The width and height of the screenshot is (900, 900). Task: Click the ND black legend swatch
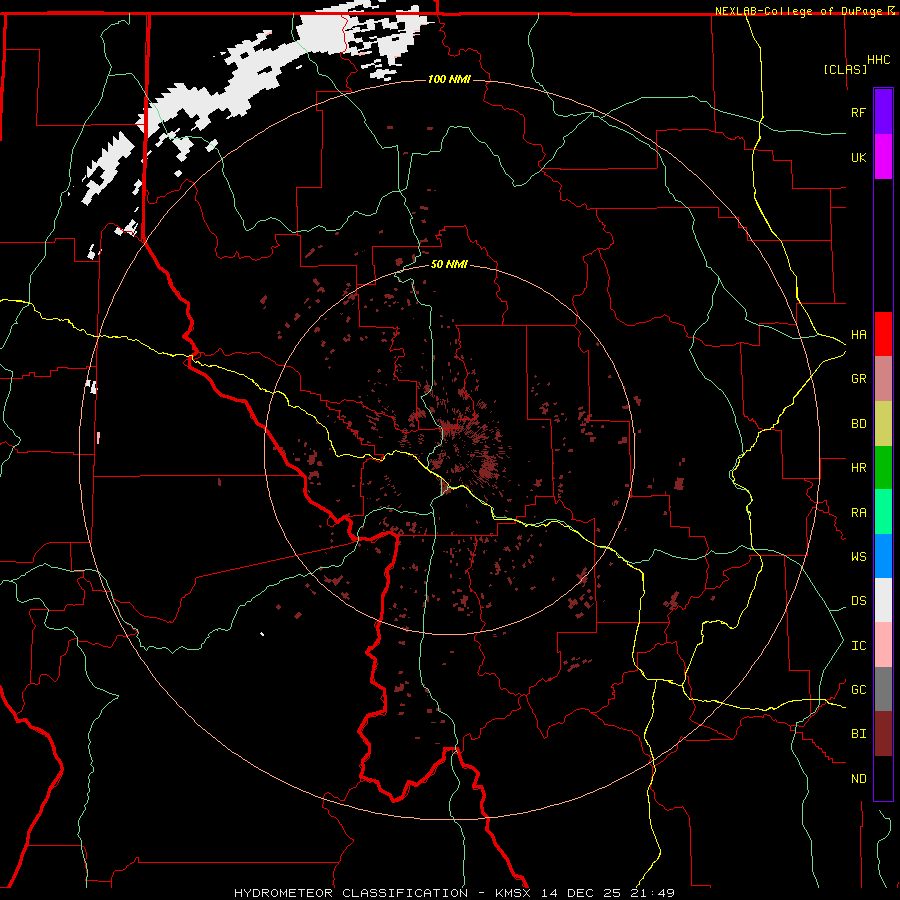click(883, 778)
